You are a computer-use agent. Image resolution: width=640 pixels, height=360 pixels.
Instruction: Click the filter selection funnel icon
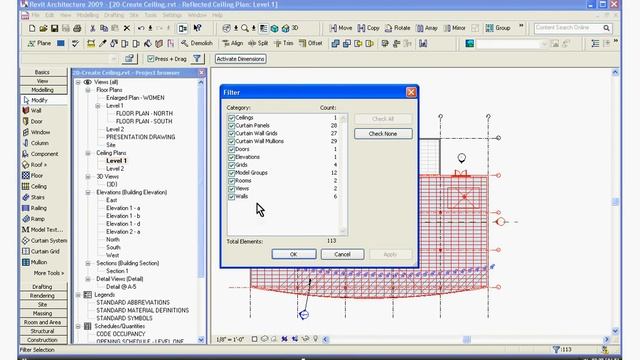(x=197, y=59)
